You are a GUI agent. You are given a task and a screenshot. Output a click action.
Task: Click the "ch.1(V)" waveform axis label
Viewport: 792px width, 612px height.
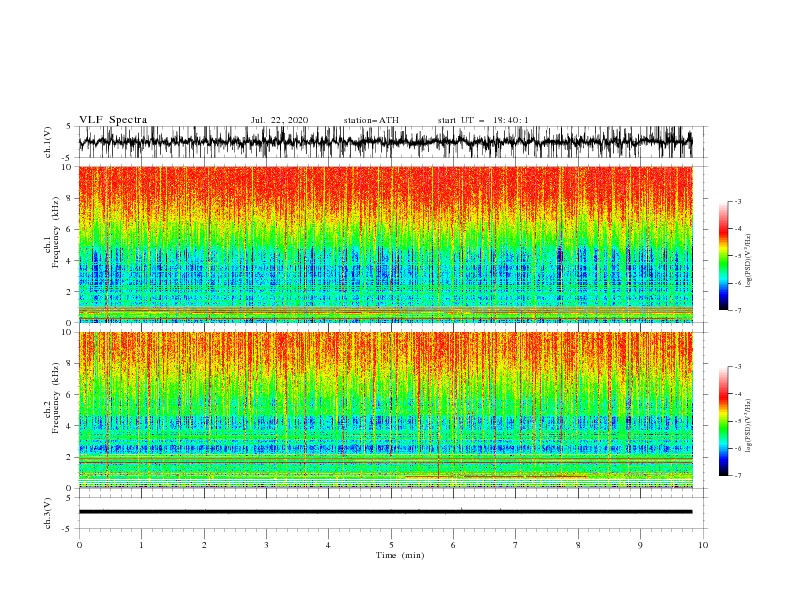coord(48,142)
